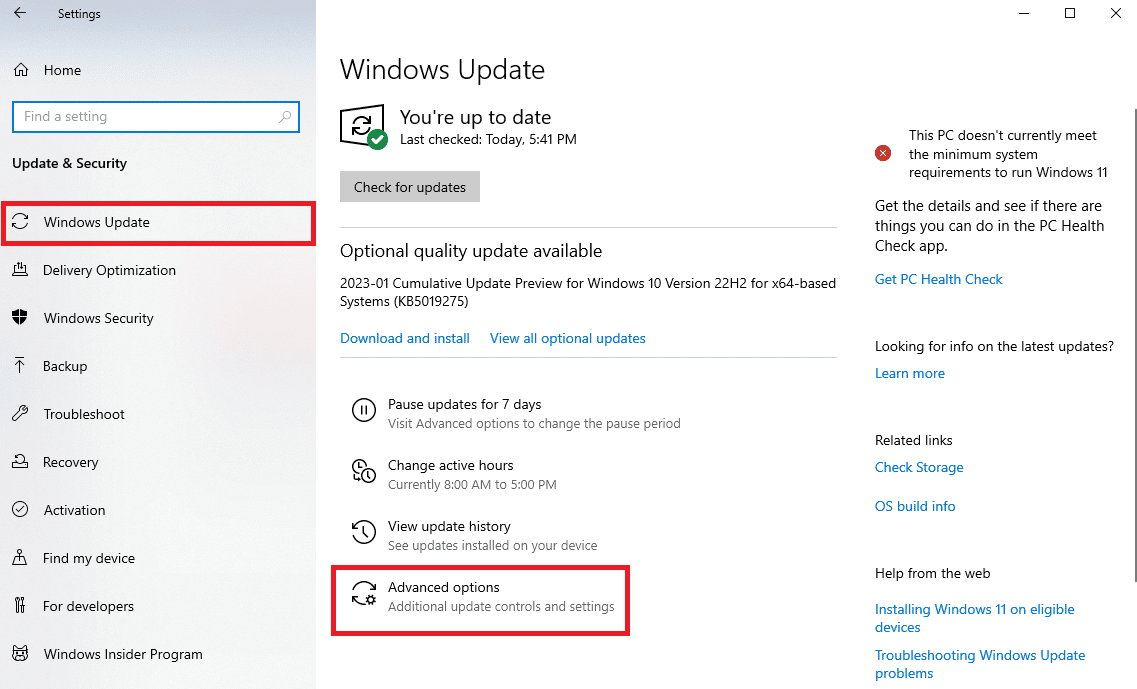Image resolution: width=1137 pixels, height=689 pixels.
Task: Click the Troubleshoot wrench icon
Action: 20,413
